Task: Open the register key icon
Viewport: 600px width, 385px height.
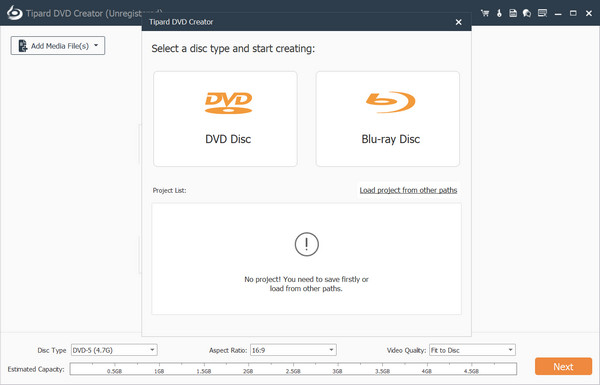Action: (x=499, y=13)
